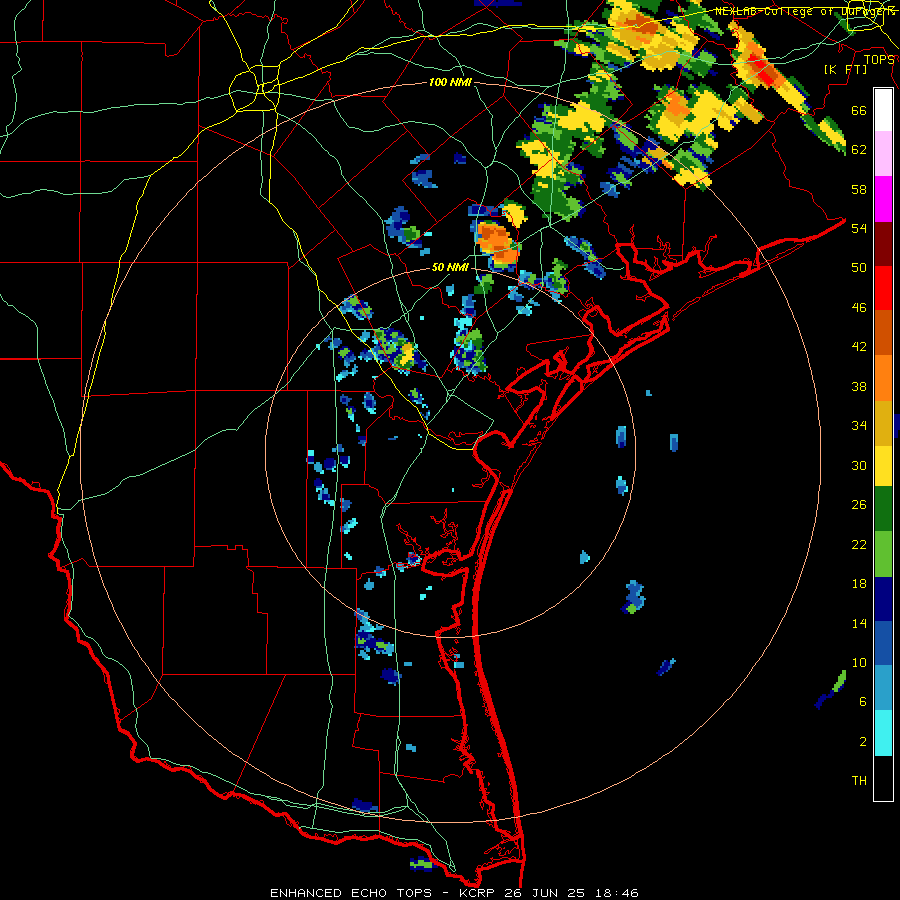Select the gold legend swatch
This screenshot has height=900, width=900.
pyautogui.click(x=883, y=423)
